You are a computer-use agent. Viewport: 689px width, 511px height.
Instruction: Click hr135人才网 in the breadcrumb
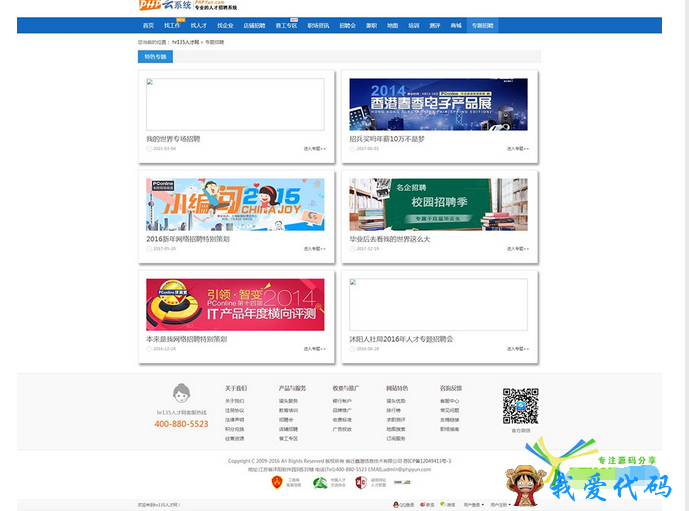tap(185, 43)
